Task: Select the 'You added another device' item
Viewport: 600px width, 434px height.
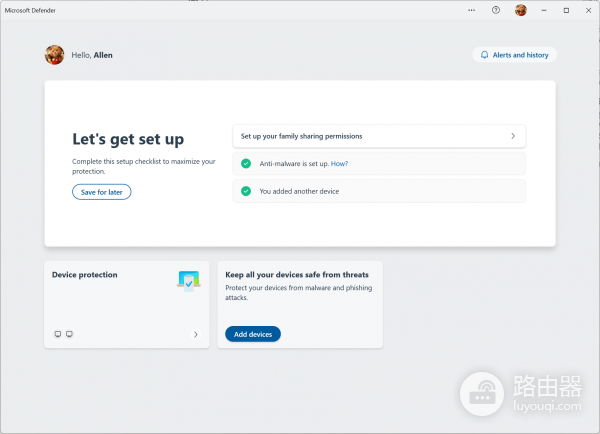Action: click(378, 191)
